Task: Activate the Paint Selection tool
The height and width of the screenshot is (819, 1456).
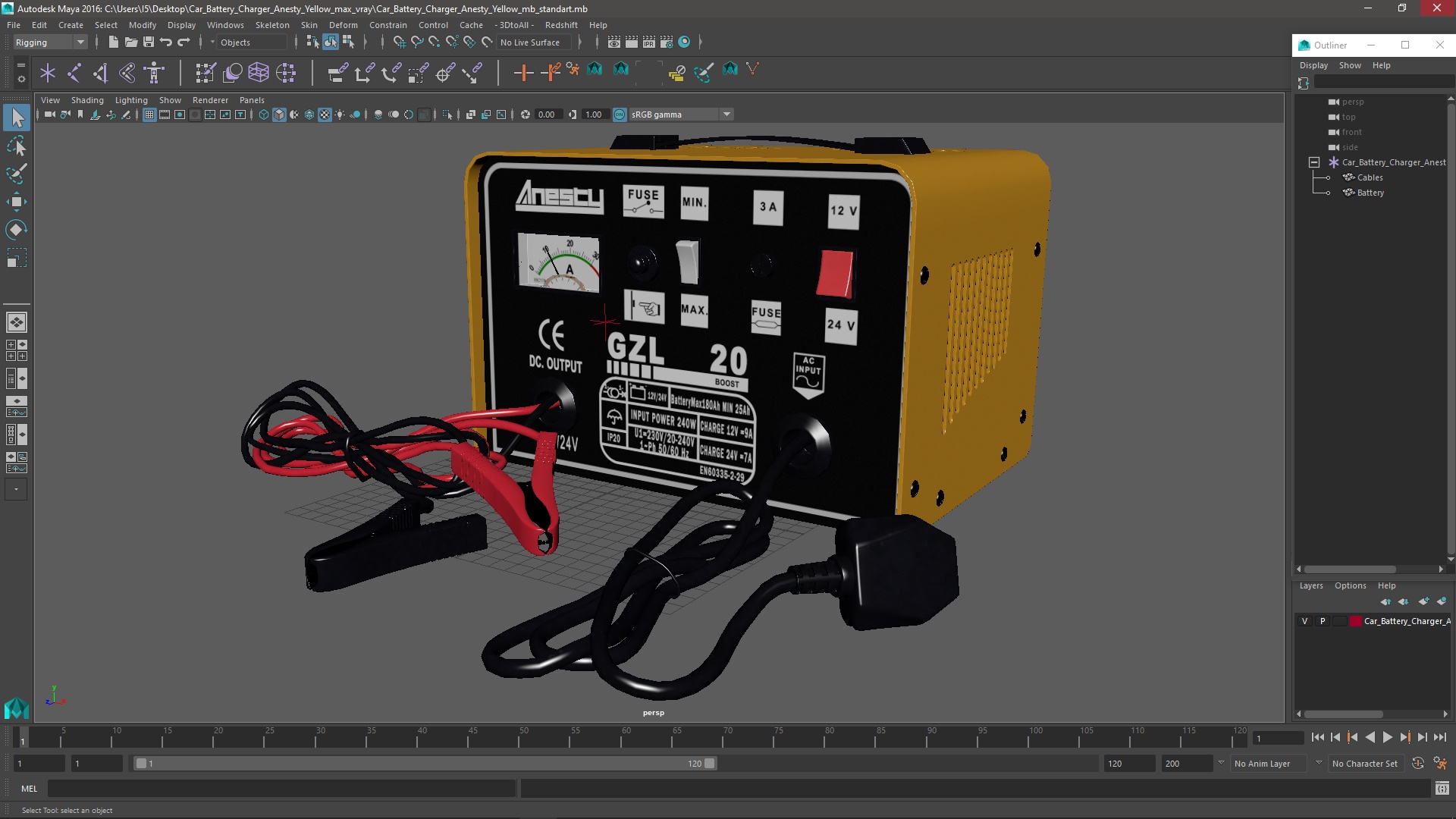Action: pos(17,174)
